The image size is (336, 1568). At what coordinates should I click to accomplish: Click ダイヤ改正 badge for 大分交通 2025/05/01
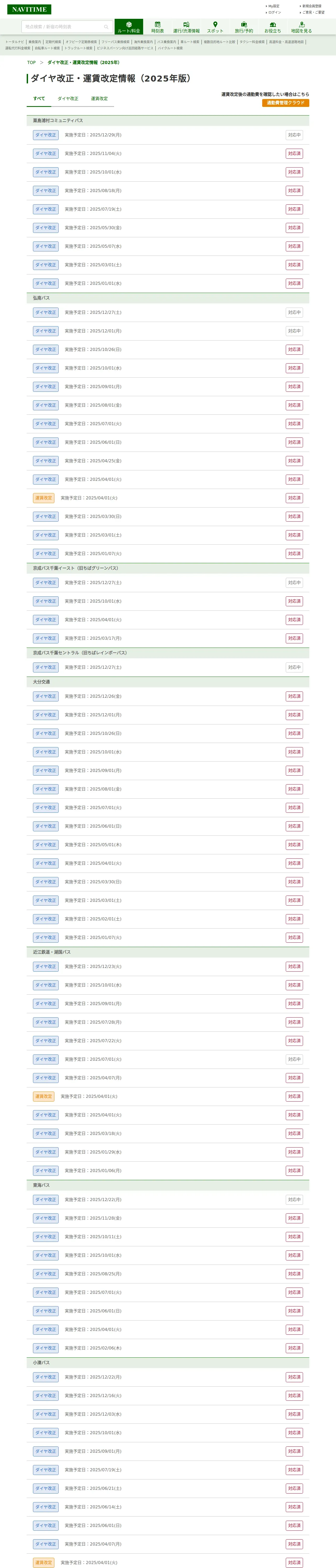pos(46,845)
